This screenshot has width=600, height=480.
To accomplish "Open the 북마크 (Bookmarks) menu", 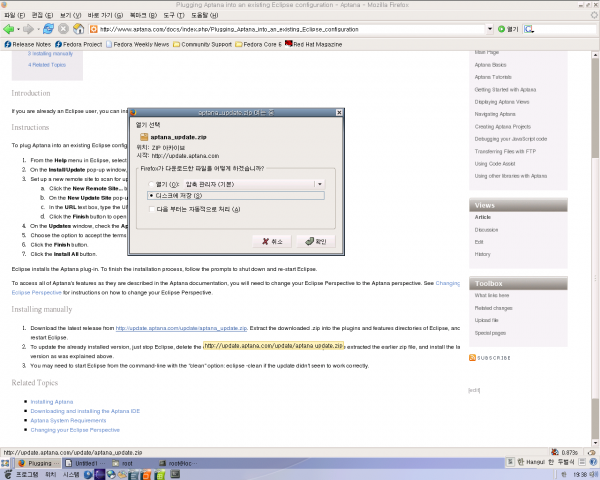I will click(x=143, y=15).
